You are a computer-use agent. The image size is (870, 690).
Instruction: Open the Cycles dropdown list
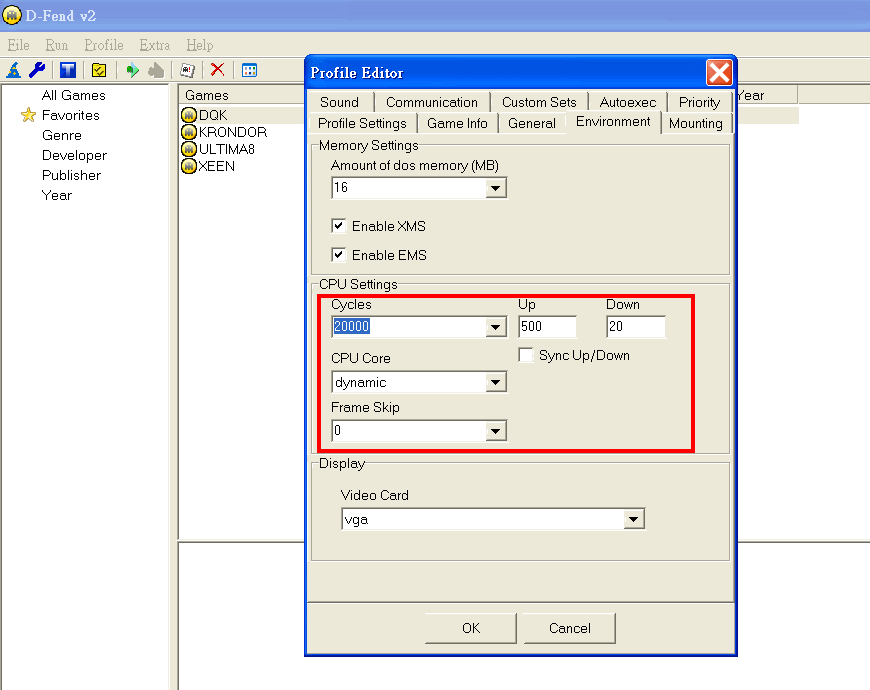click(496, 328)
